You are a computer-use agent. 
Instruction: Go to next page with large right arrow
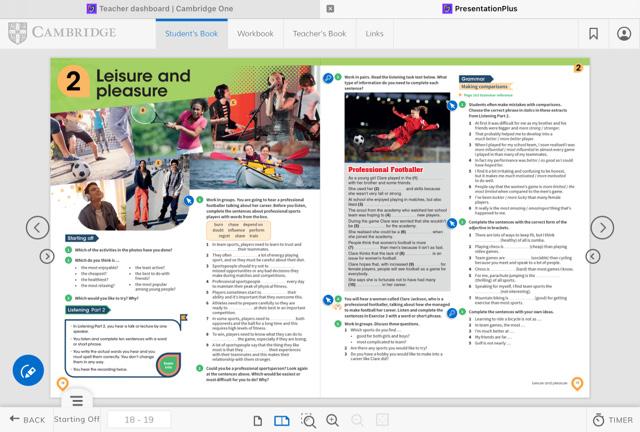click(x=602, y=227)
